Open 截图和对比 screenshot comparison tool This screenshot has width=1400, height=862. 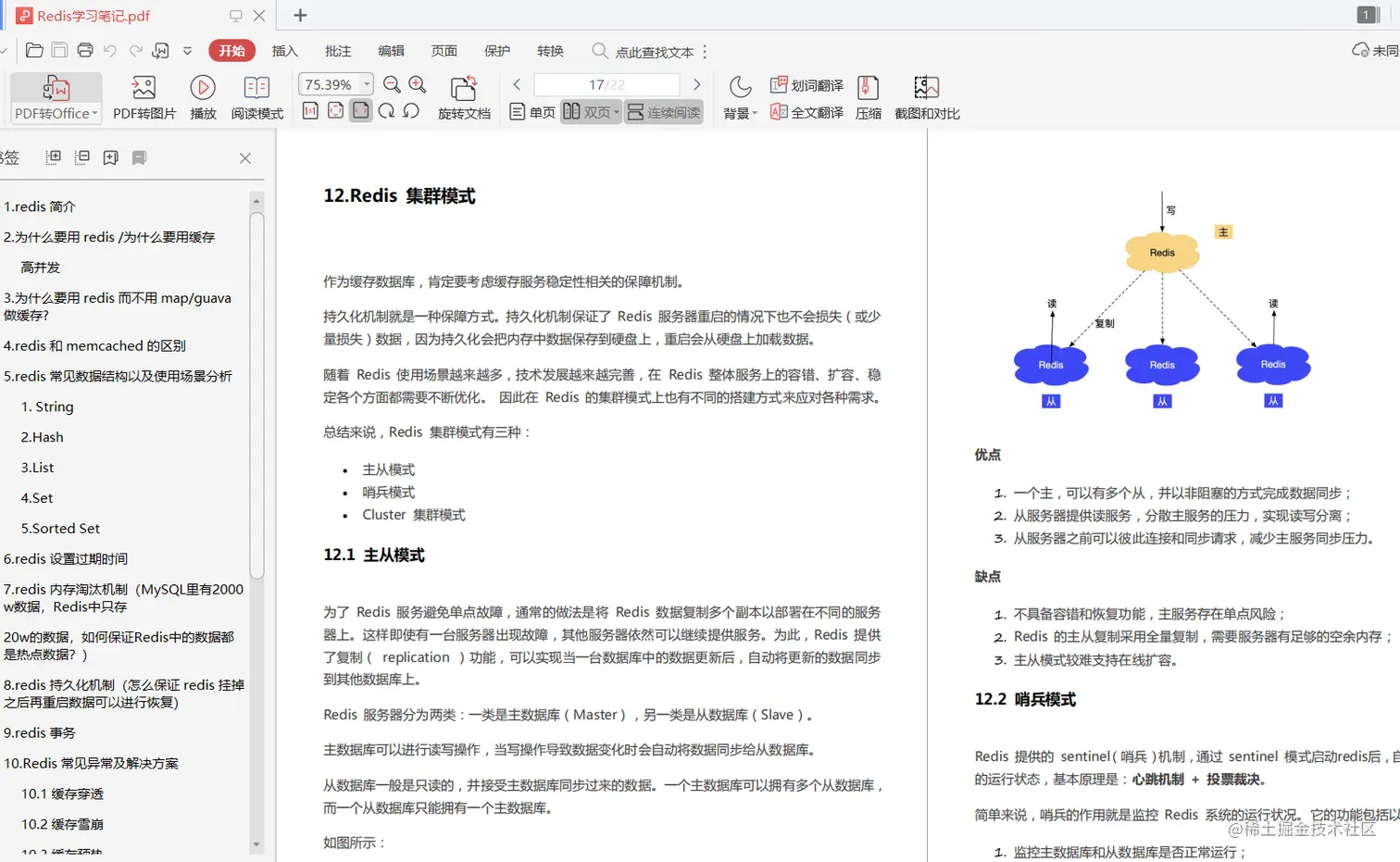925,95
